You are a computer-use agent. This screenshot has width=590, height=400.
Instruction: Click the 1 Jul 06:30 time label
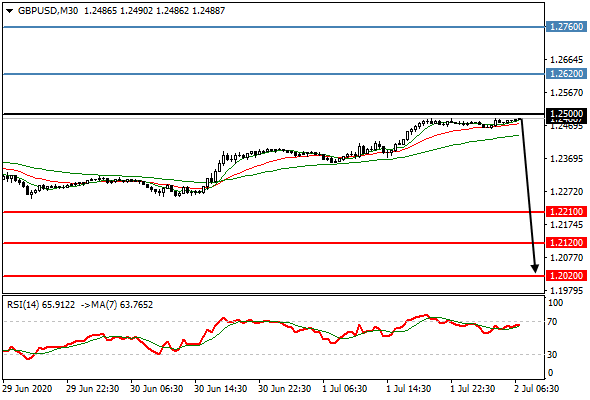pos(344,388)
